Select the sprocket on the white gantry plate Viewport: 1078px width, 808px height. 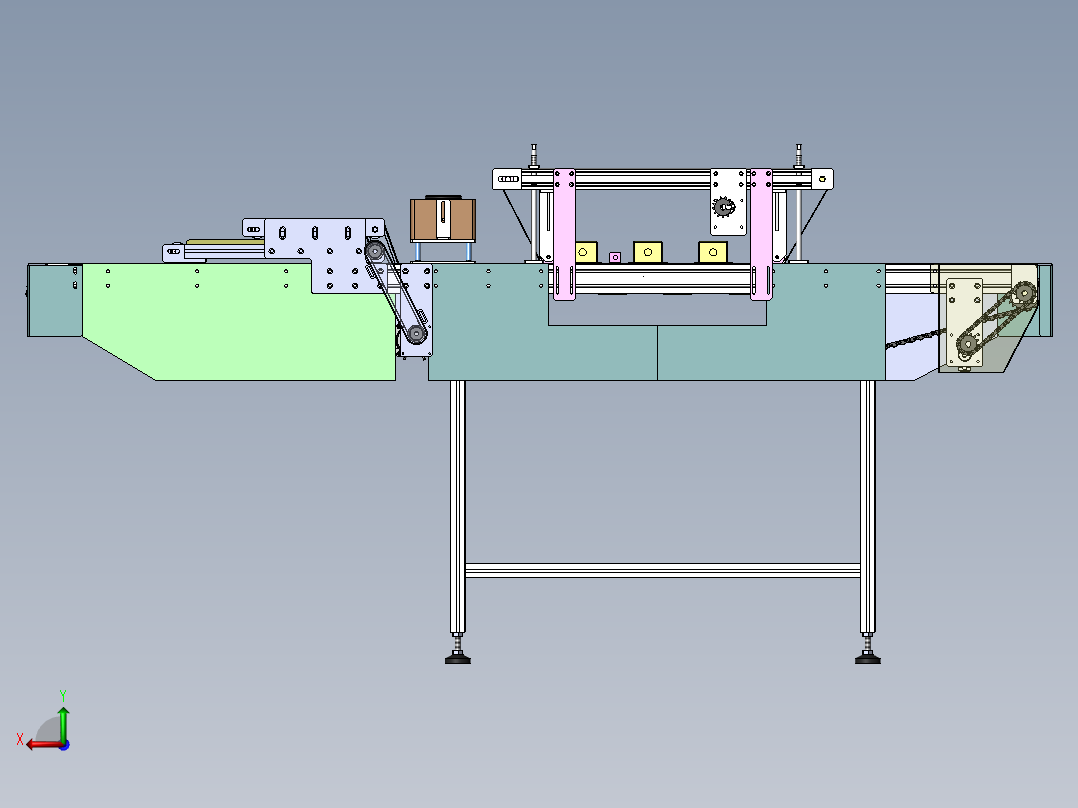[x=723, y=206]
